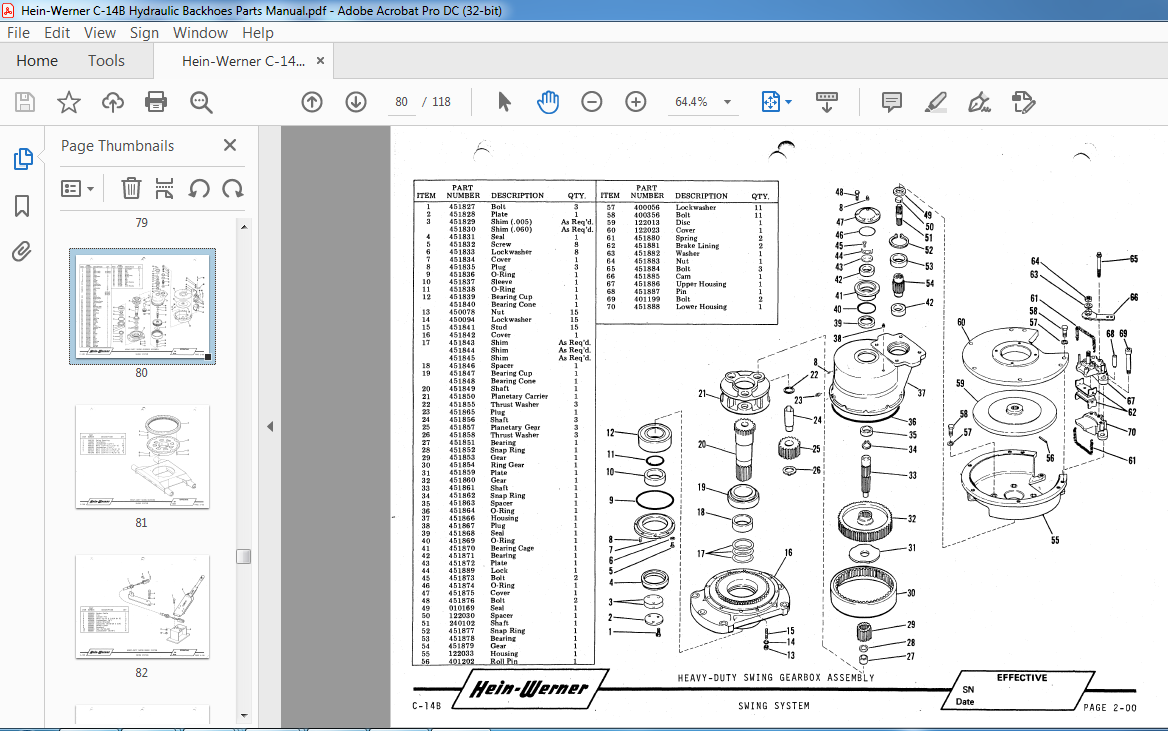Click thumbnails scrollbar down arrow

point(244,716)
